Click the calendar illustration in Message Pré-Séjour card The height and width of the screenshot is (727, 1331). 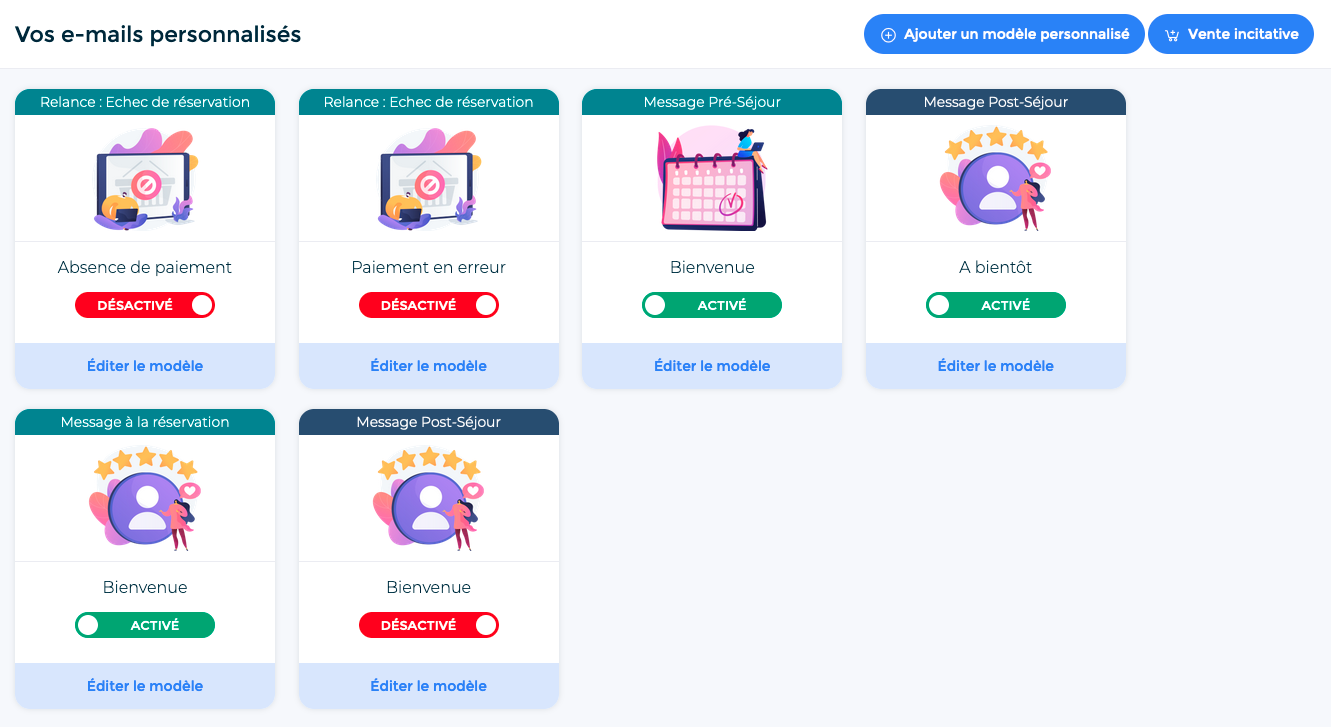click(x=712, y=178)
